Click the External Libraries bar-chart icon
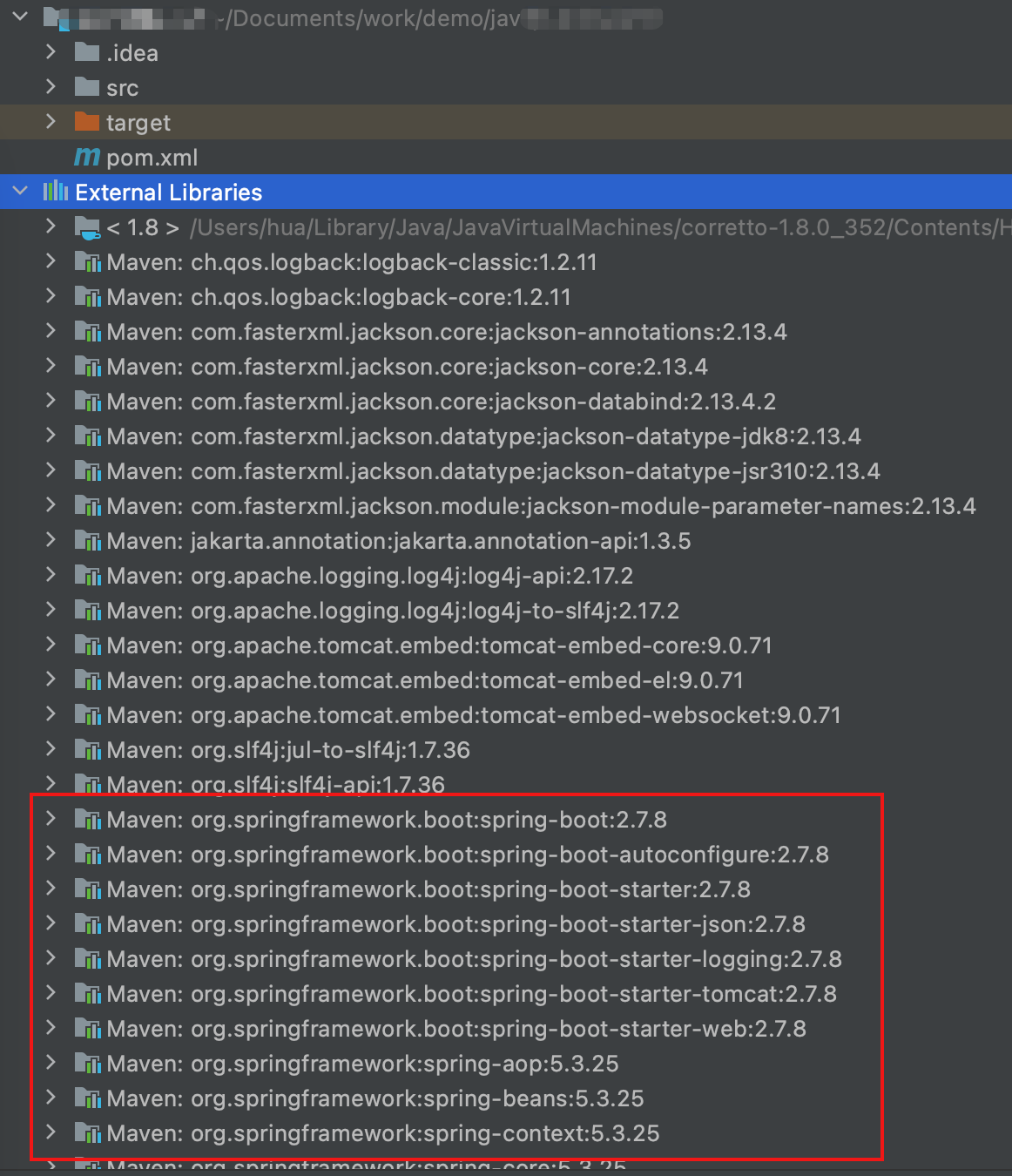 (x=56, y=192)
